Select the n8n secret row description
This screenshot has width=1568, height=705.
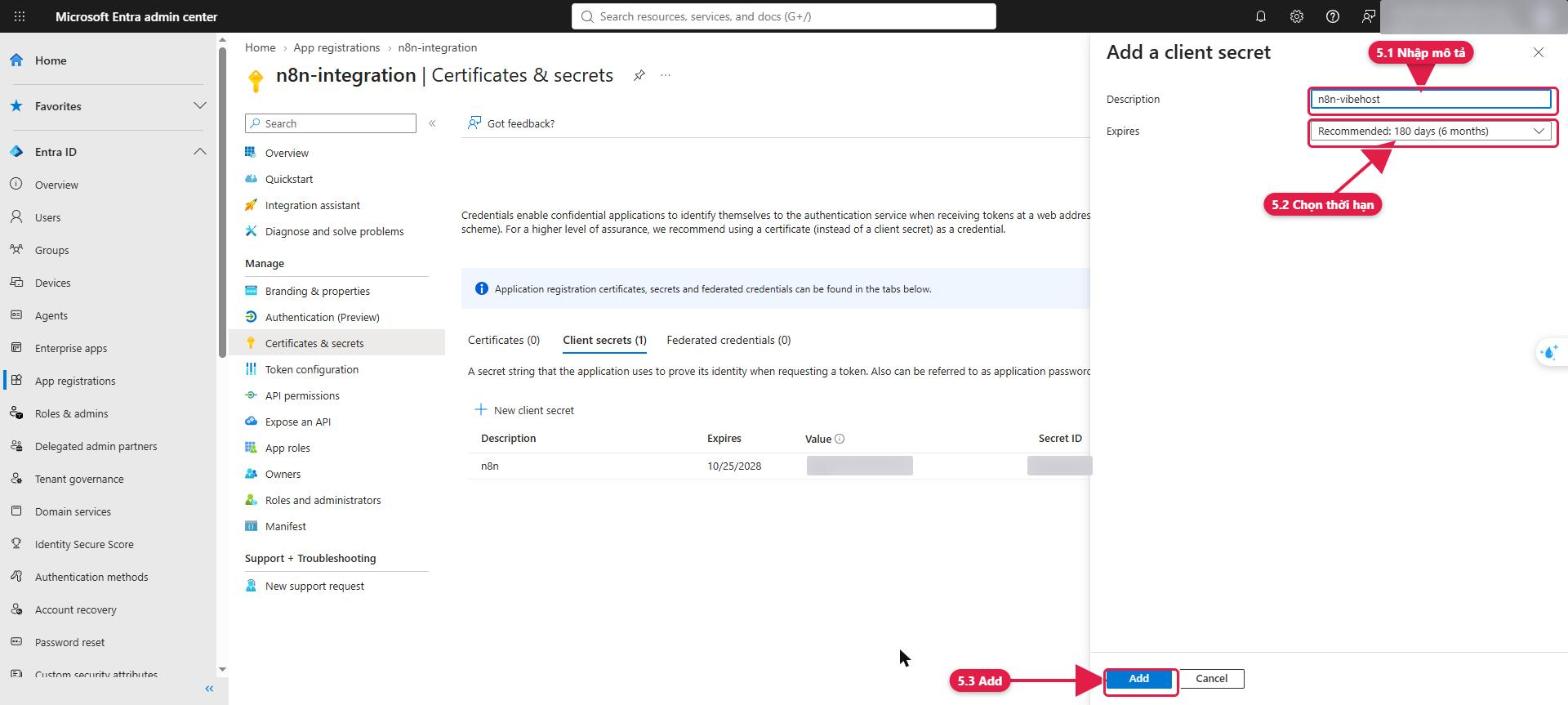click(x=490, y=466)
